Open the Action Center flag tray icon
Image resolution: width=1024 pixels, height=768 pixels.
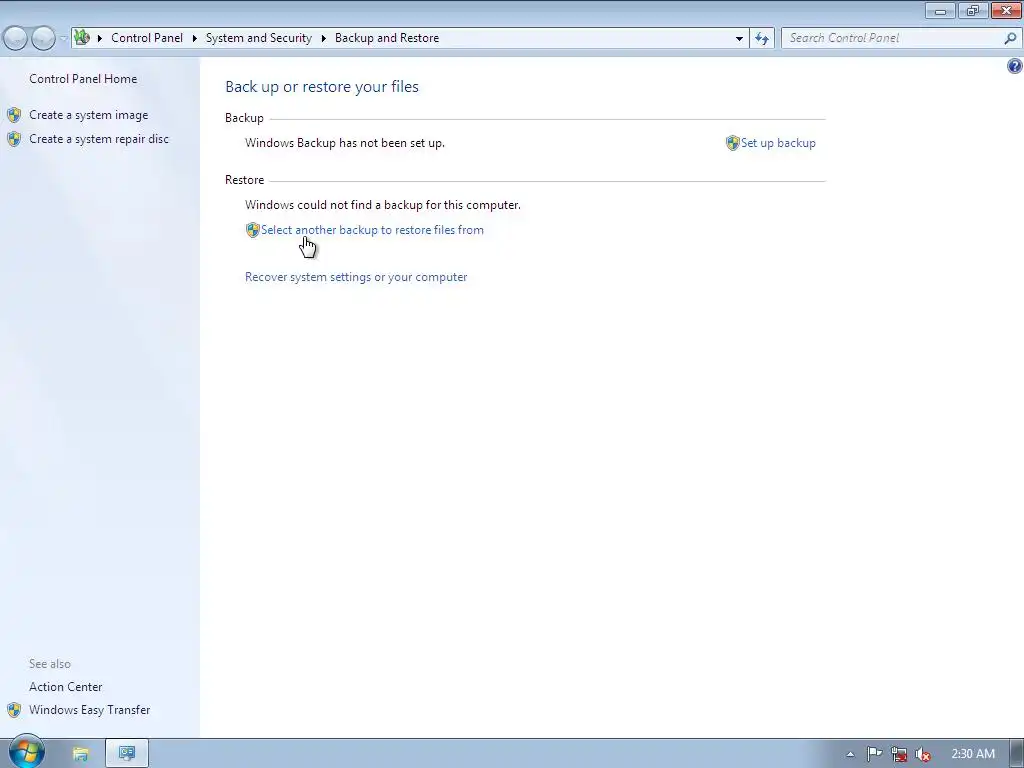(874, 754)
